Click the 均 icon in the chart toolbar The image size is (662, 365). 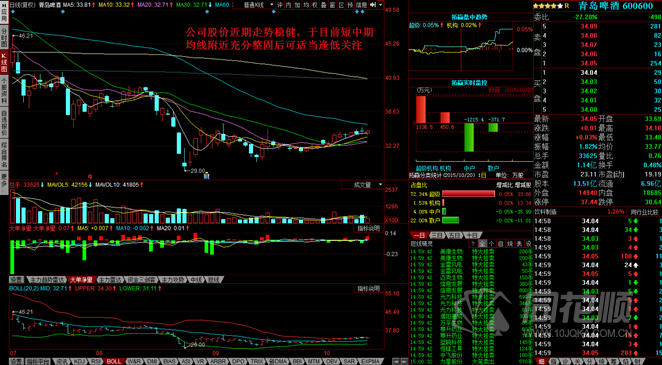pyautogui.click(x=306, y=5)
